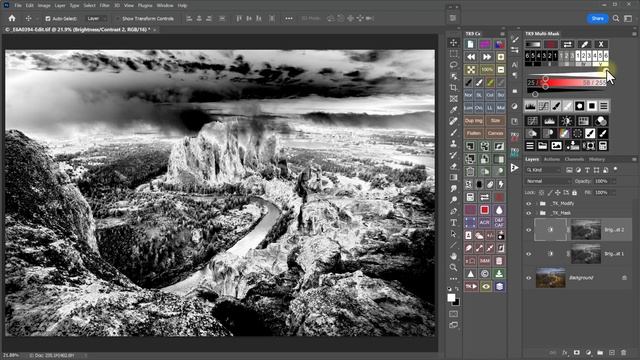Image resolution: width=640 pixels, height=360 pixels.
Task: Select the Eyedropper tool
Action: pyautogui.click(x=453, y=110)
